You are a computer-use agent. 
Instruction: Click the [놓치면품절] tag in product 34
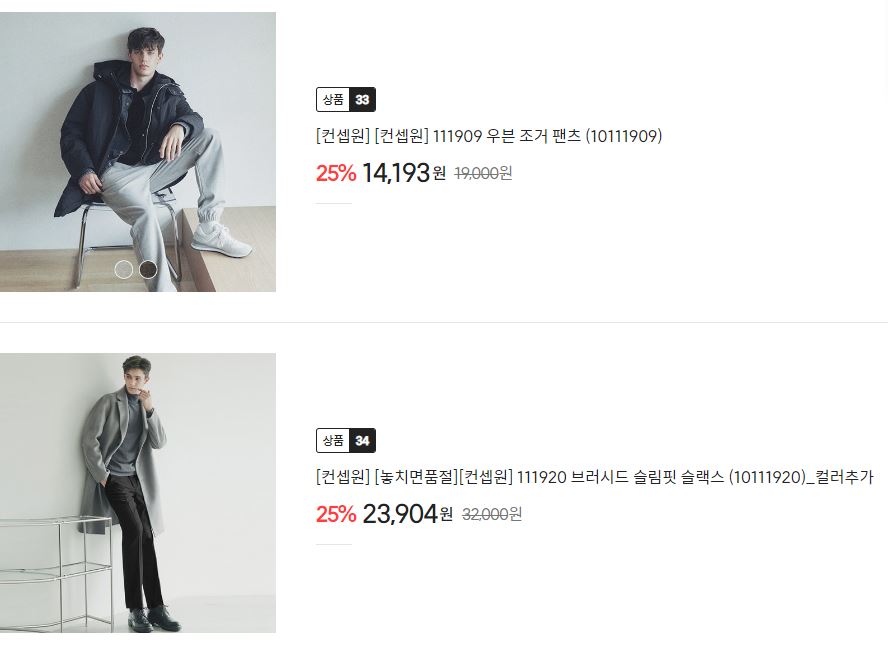416,477
